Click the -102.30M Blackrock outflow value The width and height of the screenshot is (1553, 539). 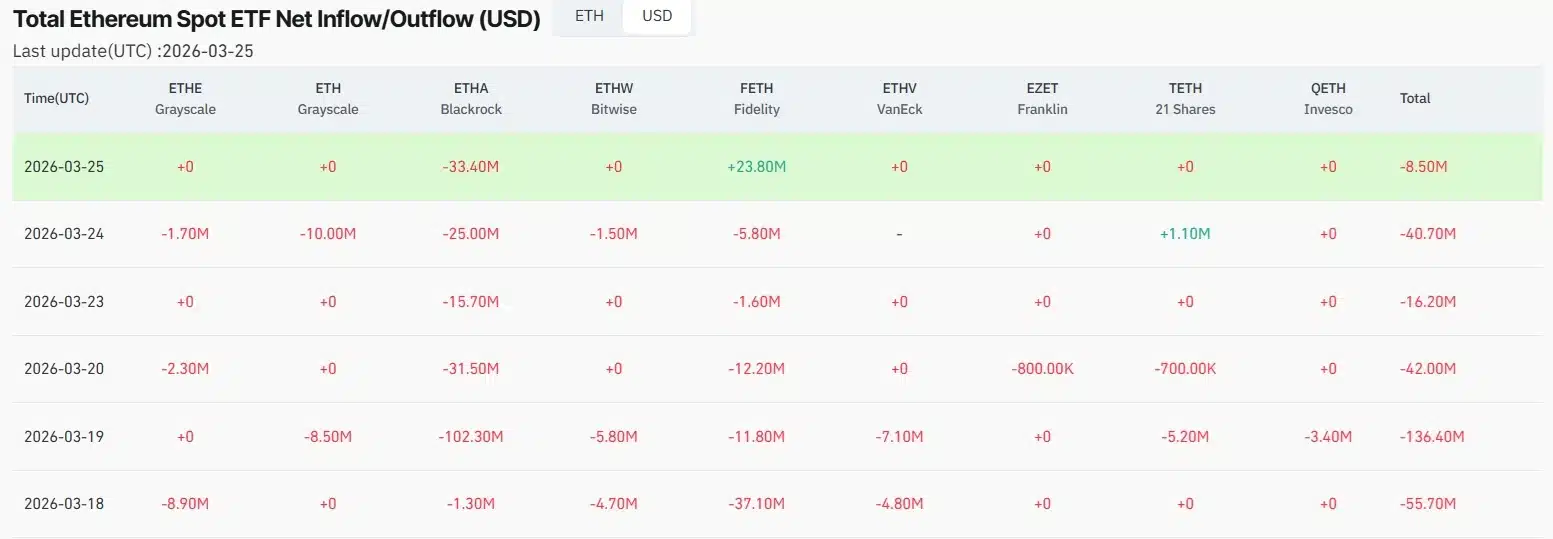coord(470,436)
